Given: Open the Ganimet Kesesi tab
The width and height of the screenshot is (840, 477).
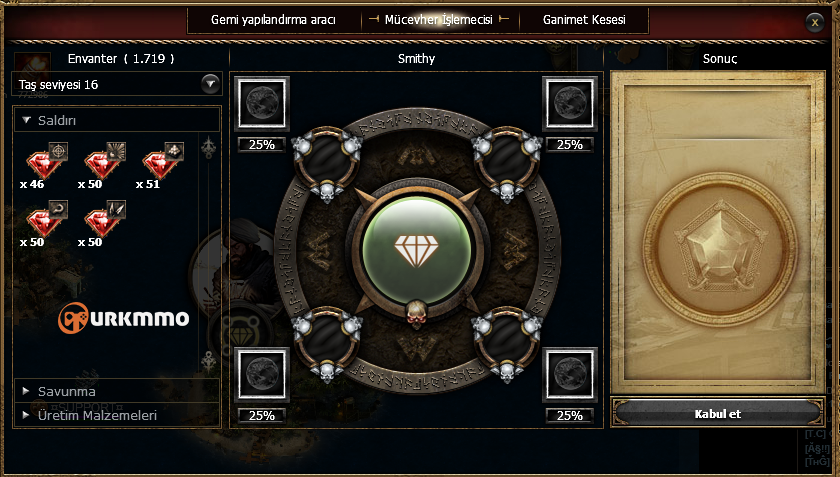Looking at the screenshot, I should click(x=584, y=20).
